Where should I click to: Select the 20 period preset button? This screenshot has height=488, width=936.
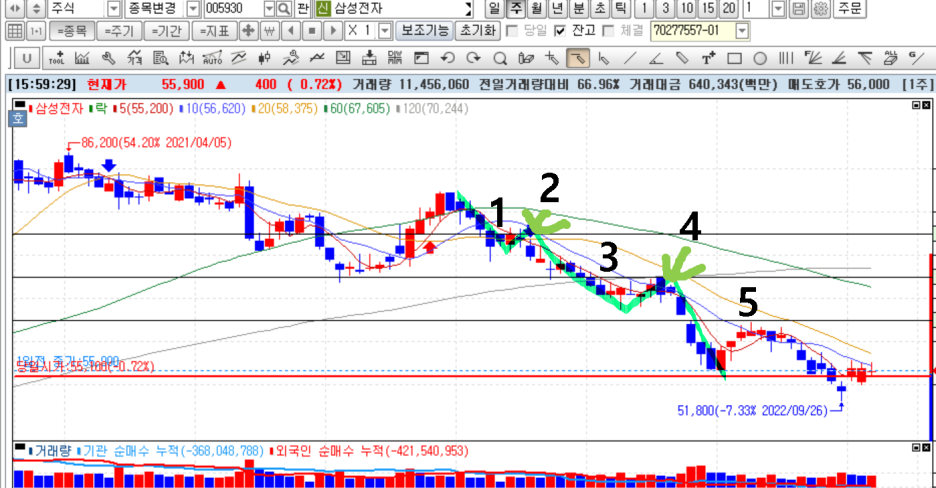click(728, 9)
